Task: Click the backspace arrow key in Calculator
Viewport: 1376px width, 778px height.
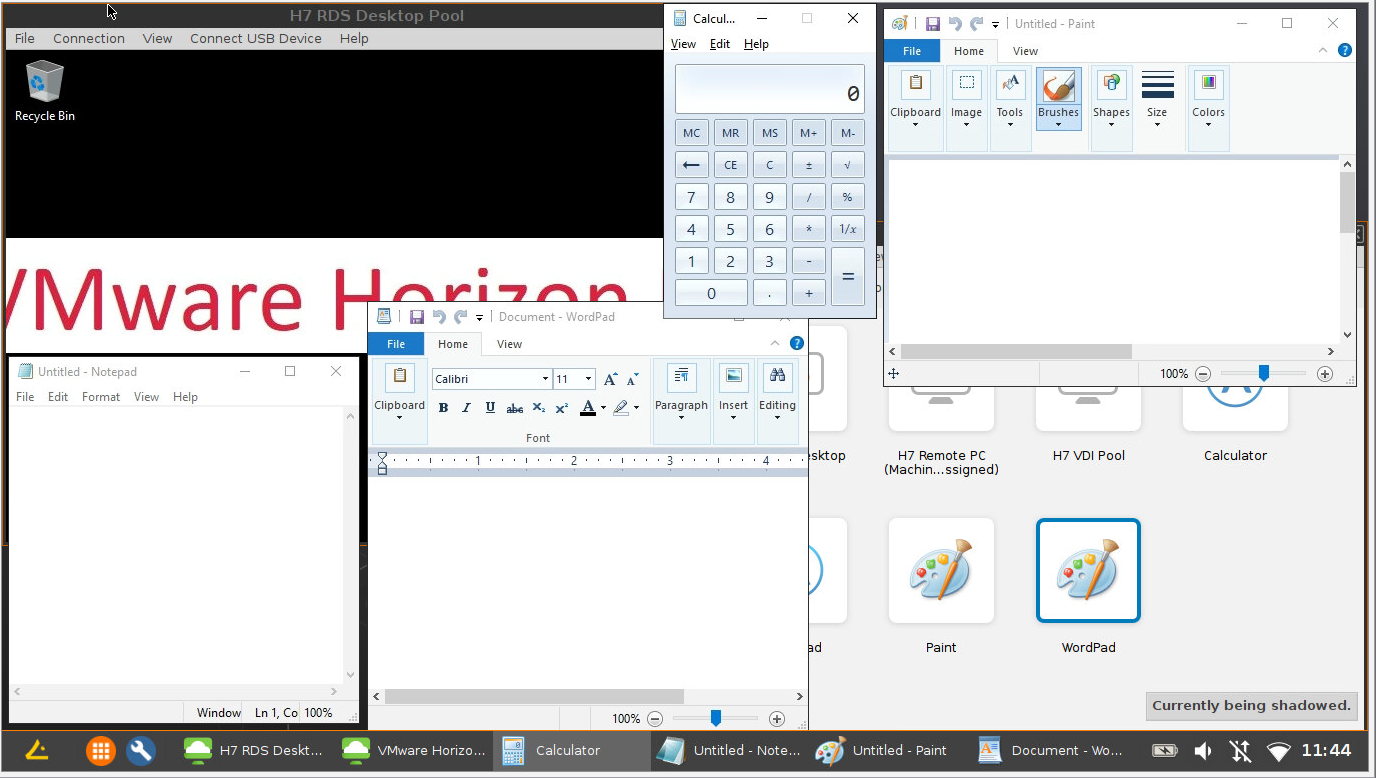Action: click(691, 165)
